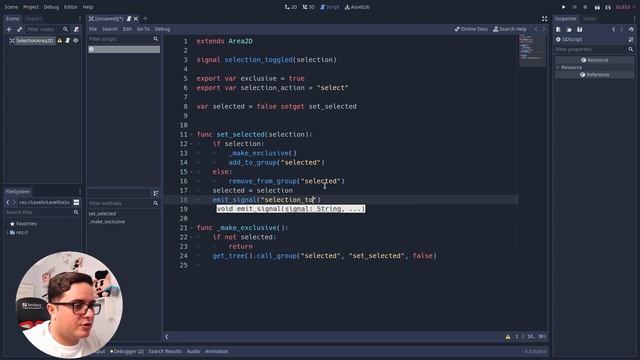Switch to the Script workspace
This screenshot has width=640, height=360.
[330, 7]
